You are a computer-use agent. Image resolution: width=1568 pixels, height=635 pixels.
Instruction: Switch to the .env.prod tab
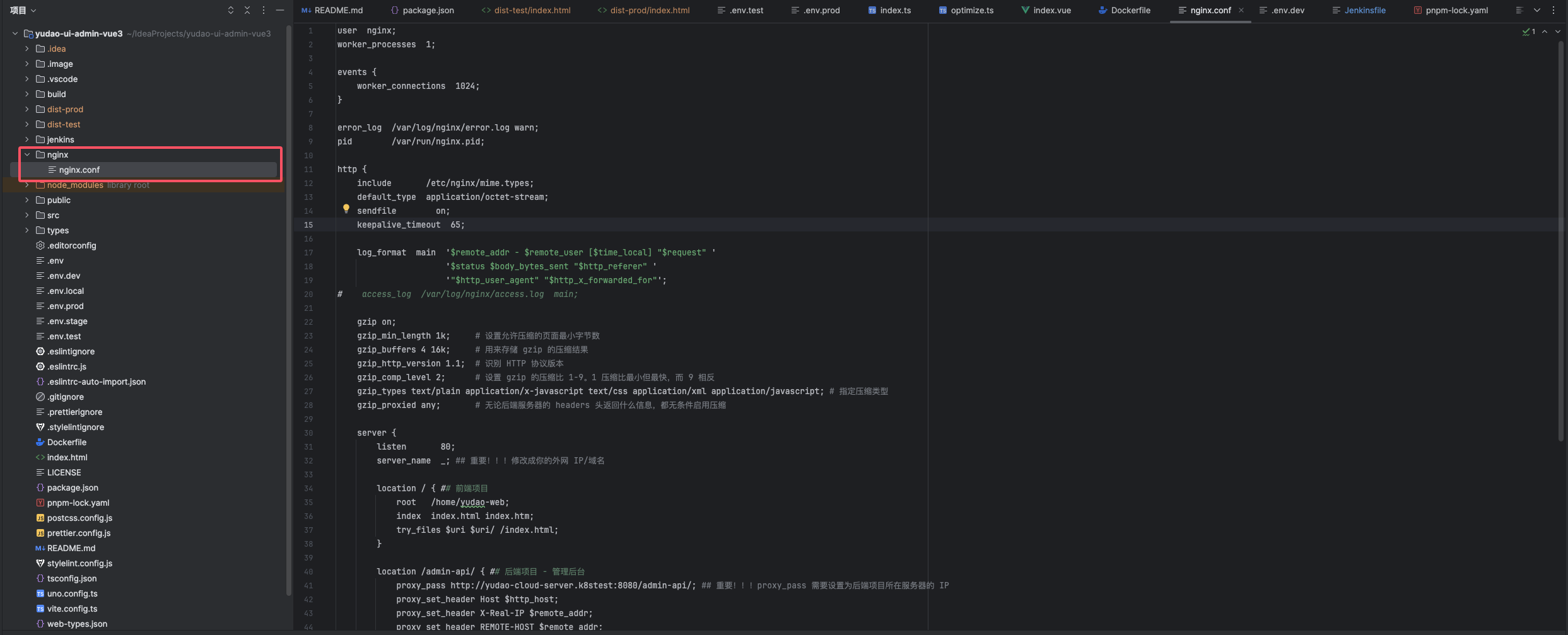point(816,10)
